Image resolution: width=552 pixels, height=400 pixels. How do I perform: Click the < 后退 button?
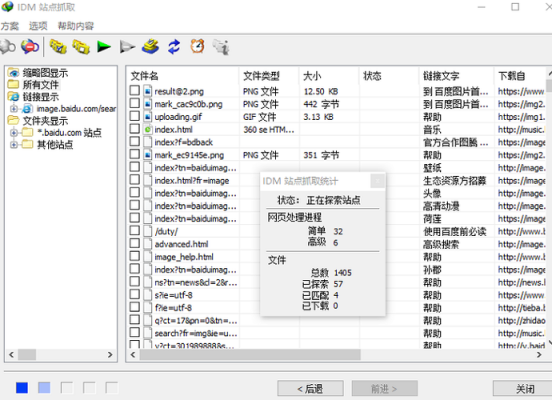(310, 389)
